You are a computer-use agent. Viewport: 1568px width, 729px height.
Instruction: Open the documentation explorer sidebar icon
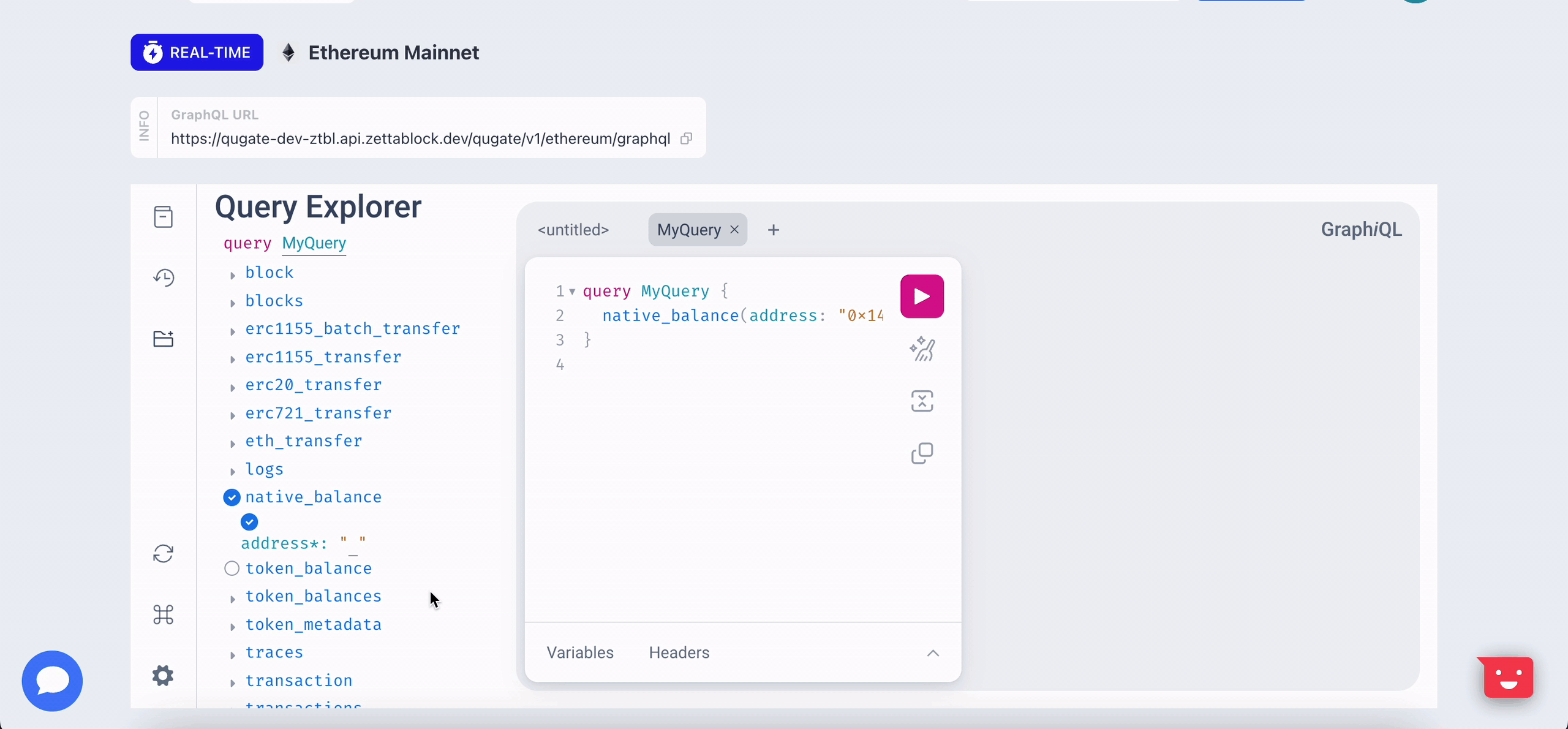point(163,217)
